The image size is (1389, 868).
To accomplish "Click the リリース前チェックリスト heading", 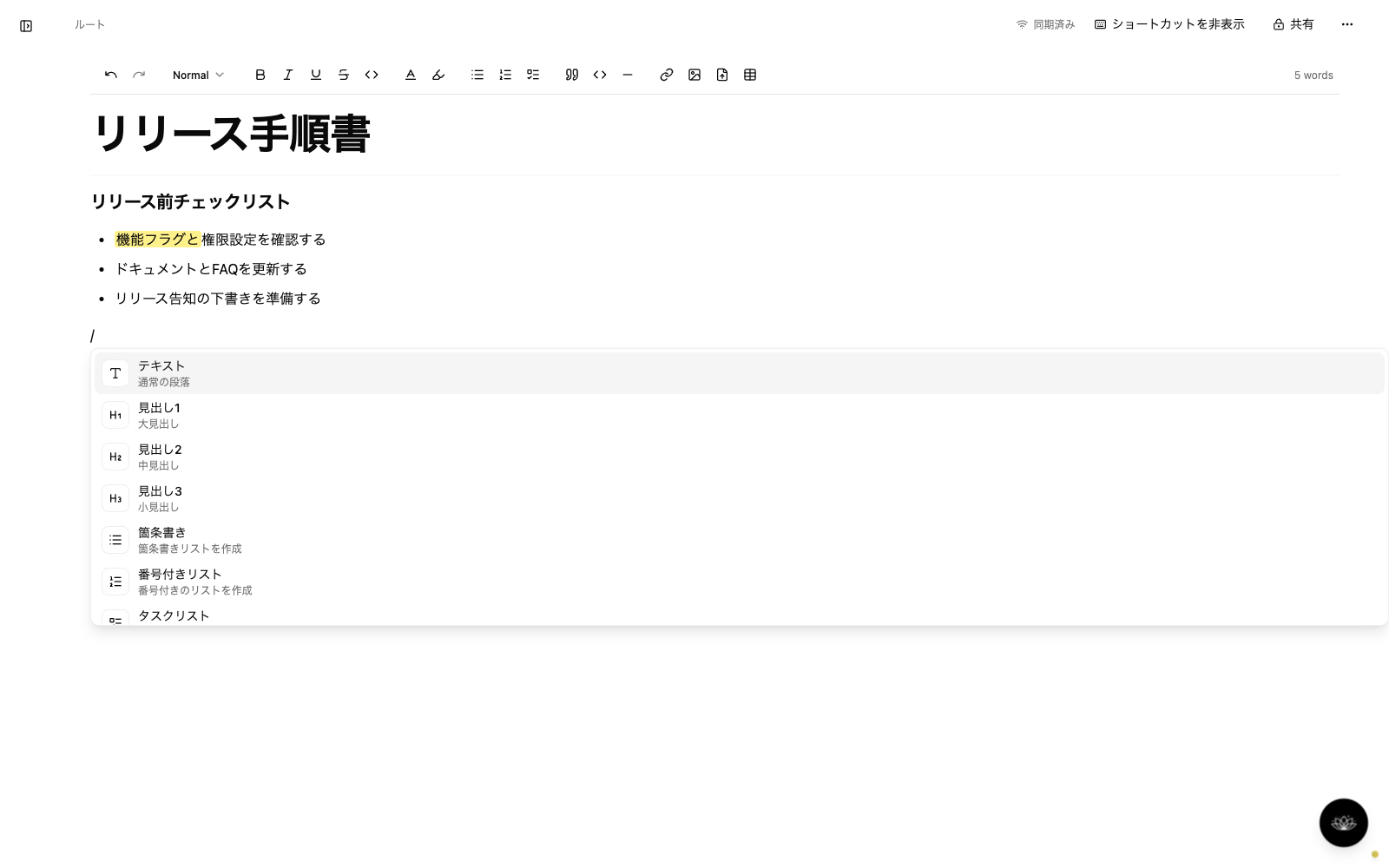I will [191, 201].
